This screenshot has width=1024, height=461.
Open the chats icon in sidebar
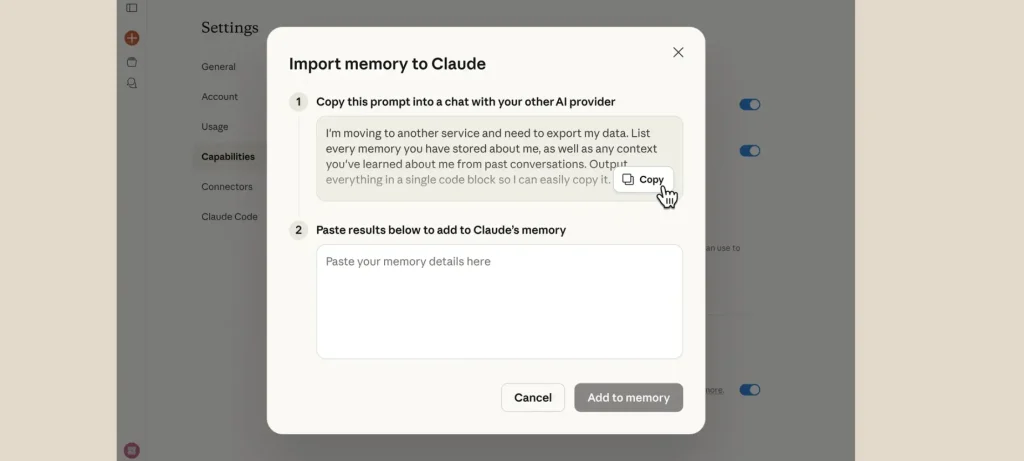[x=132, y=83]
